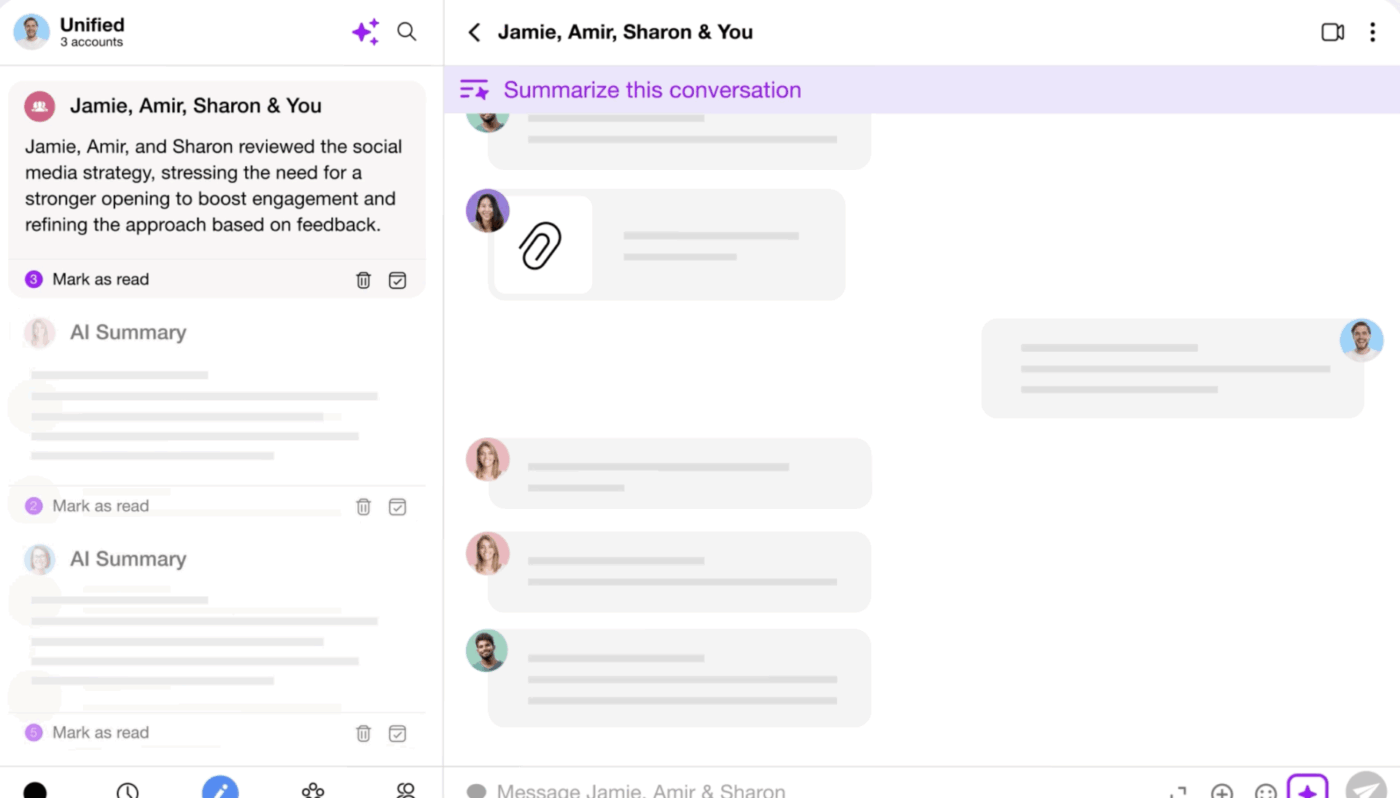Click the avatar beside the attachment message
Screen dimensions: 1400x798
488,211
